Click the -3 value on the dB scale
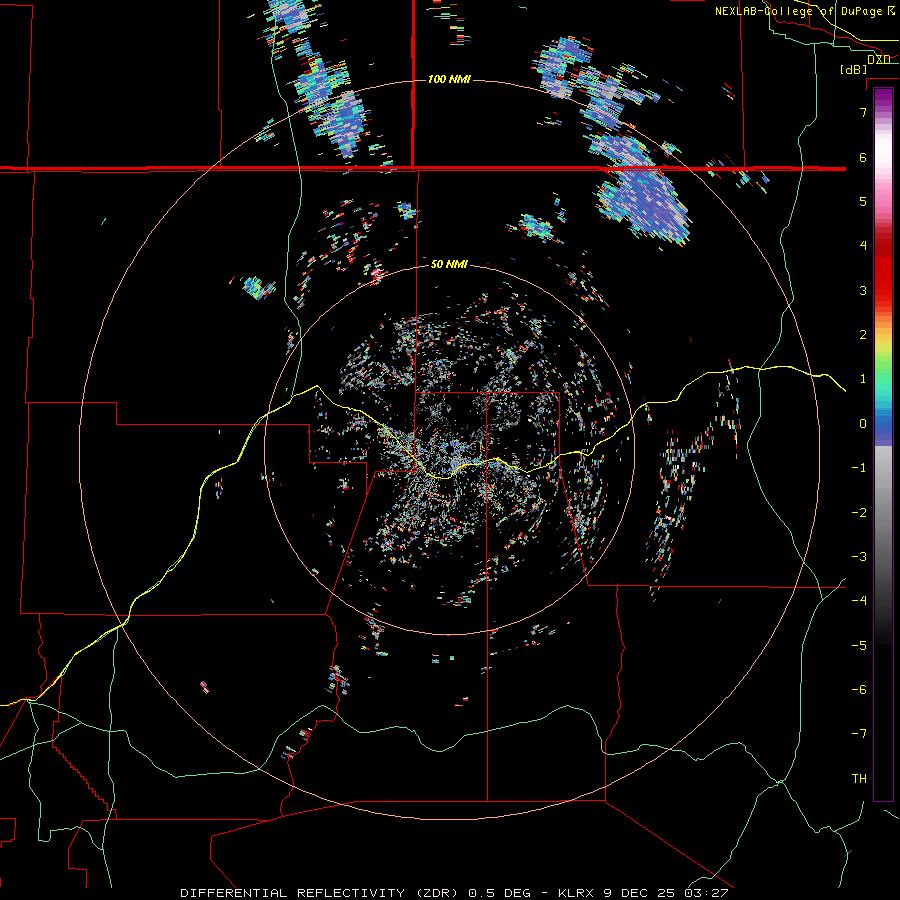Viewport: 900px width, 900px height. coord(859,556)
